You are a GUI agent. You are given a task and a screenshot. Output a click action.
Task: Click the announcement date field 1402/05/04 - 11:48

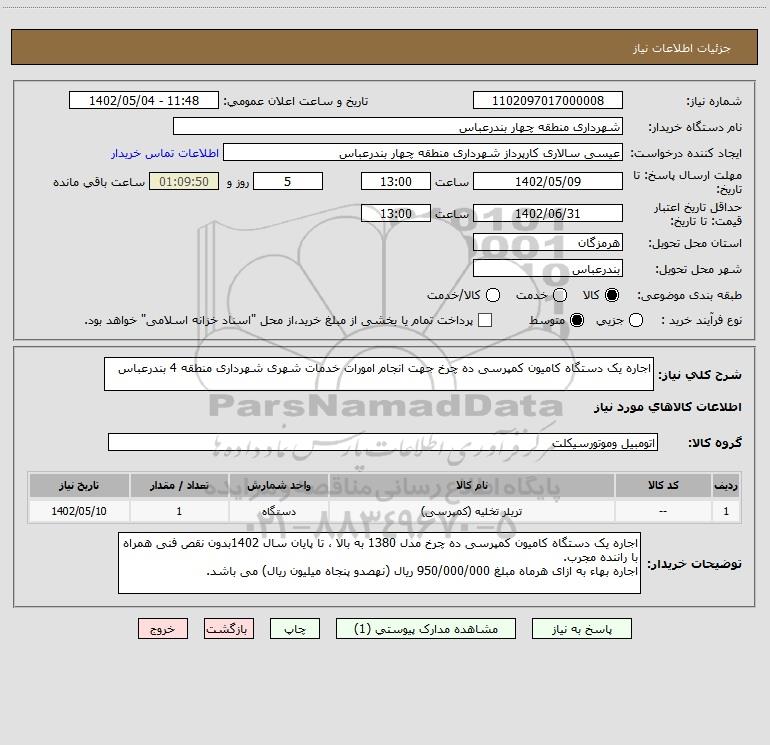coord(144,100)
